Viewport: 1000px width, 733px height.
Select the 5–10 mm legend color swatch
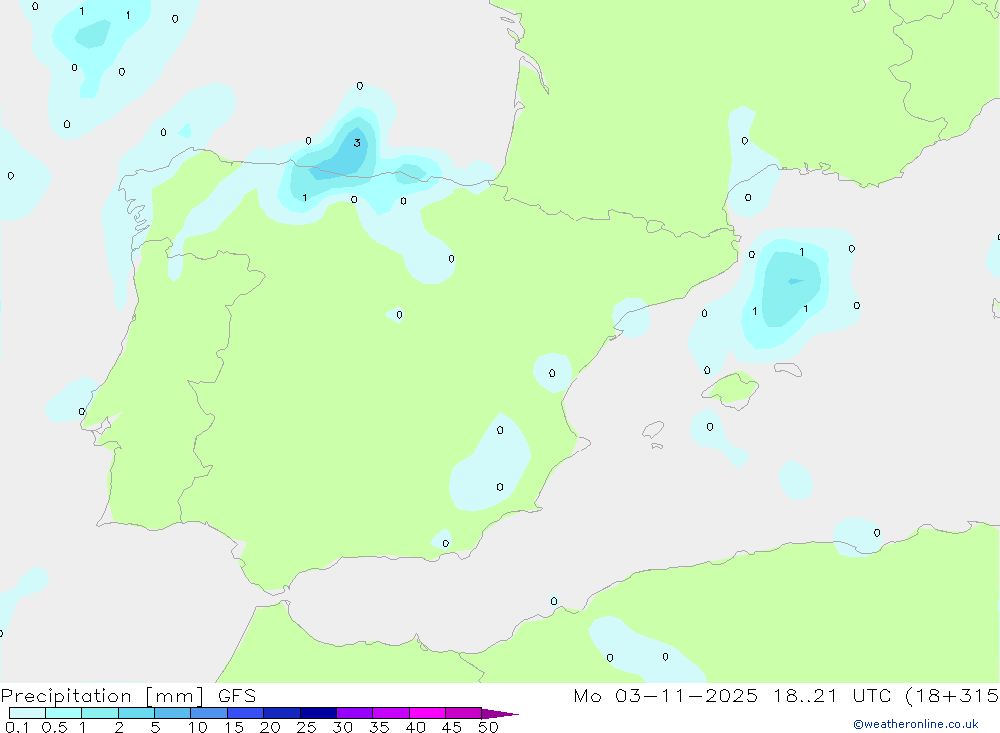click(x=173, y=713)
